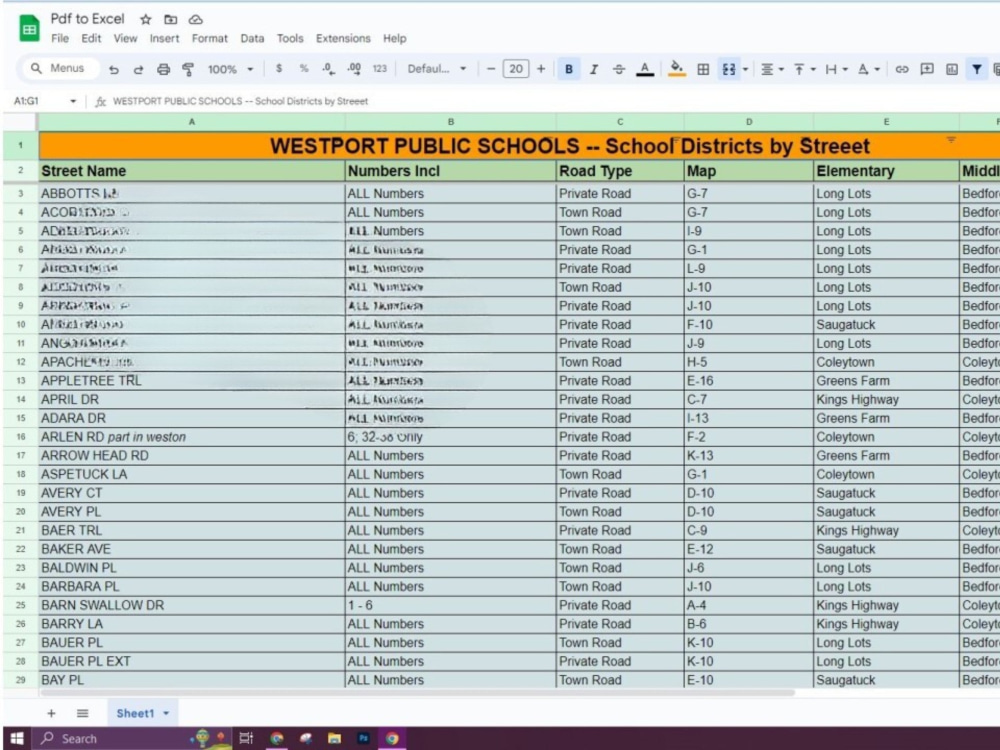
Task: Open the Edit menu
Action: click(91, 38)
